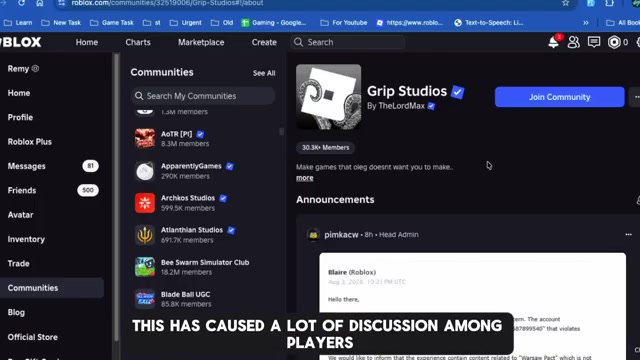Open the AoTR [PI] community icon
The height and width of the screenshot is (360, 640).
coord(145,138)
